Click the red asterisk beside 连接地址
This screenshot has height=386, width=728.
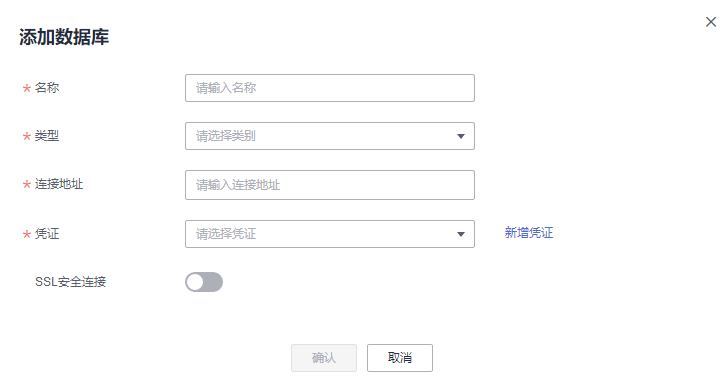click(x=26, y=185)
